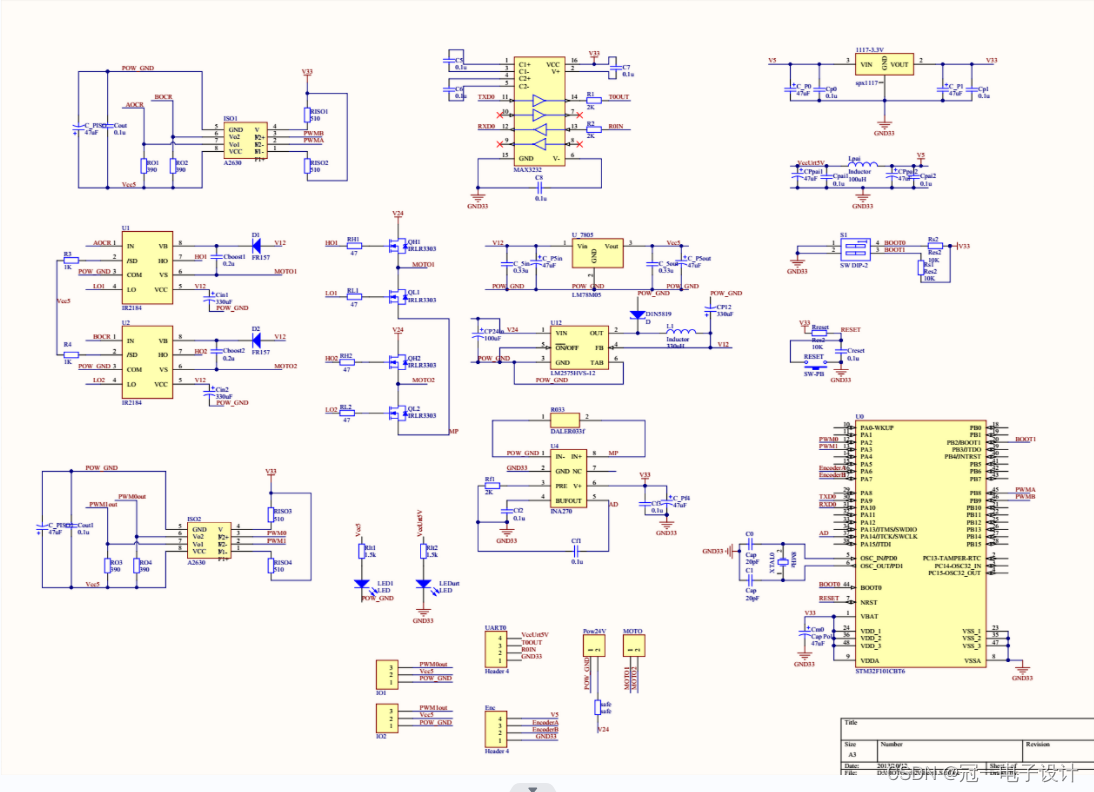Select the QH2 IRLR3303 MOSFET
The height and width of the screenshot is (792, 1094).
397,361
